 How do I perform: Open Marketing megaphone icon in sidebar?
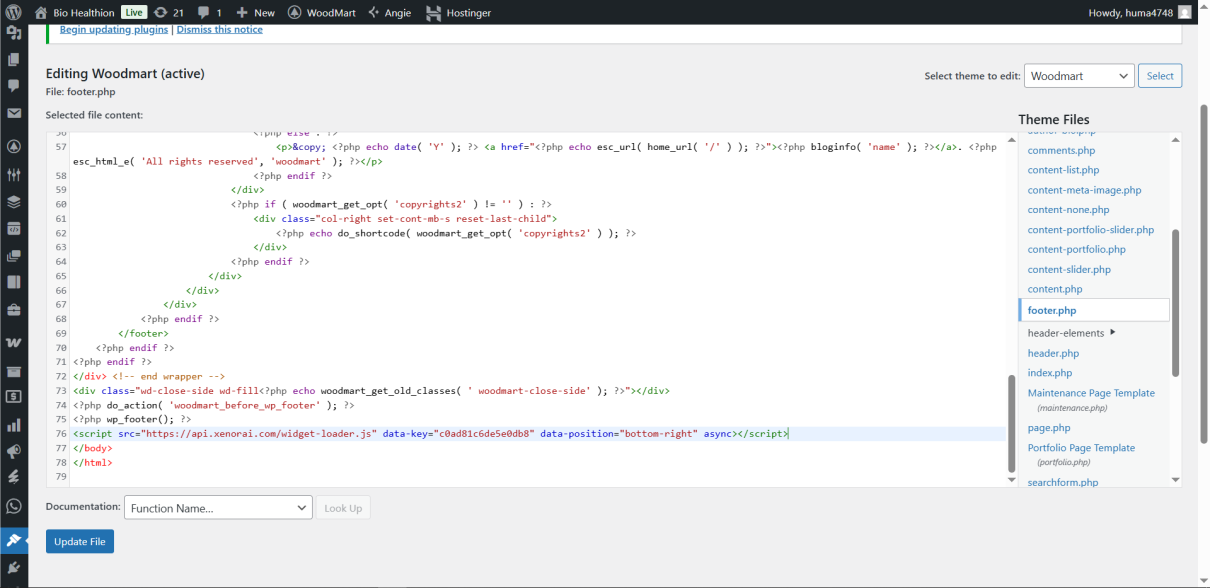(x=14, y=452)
